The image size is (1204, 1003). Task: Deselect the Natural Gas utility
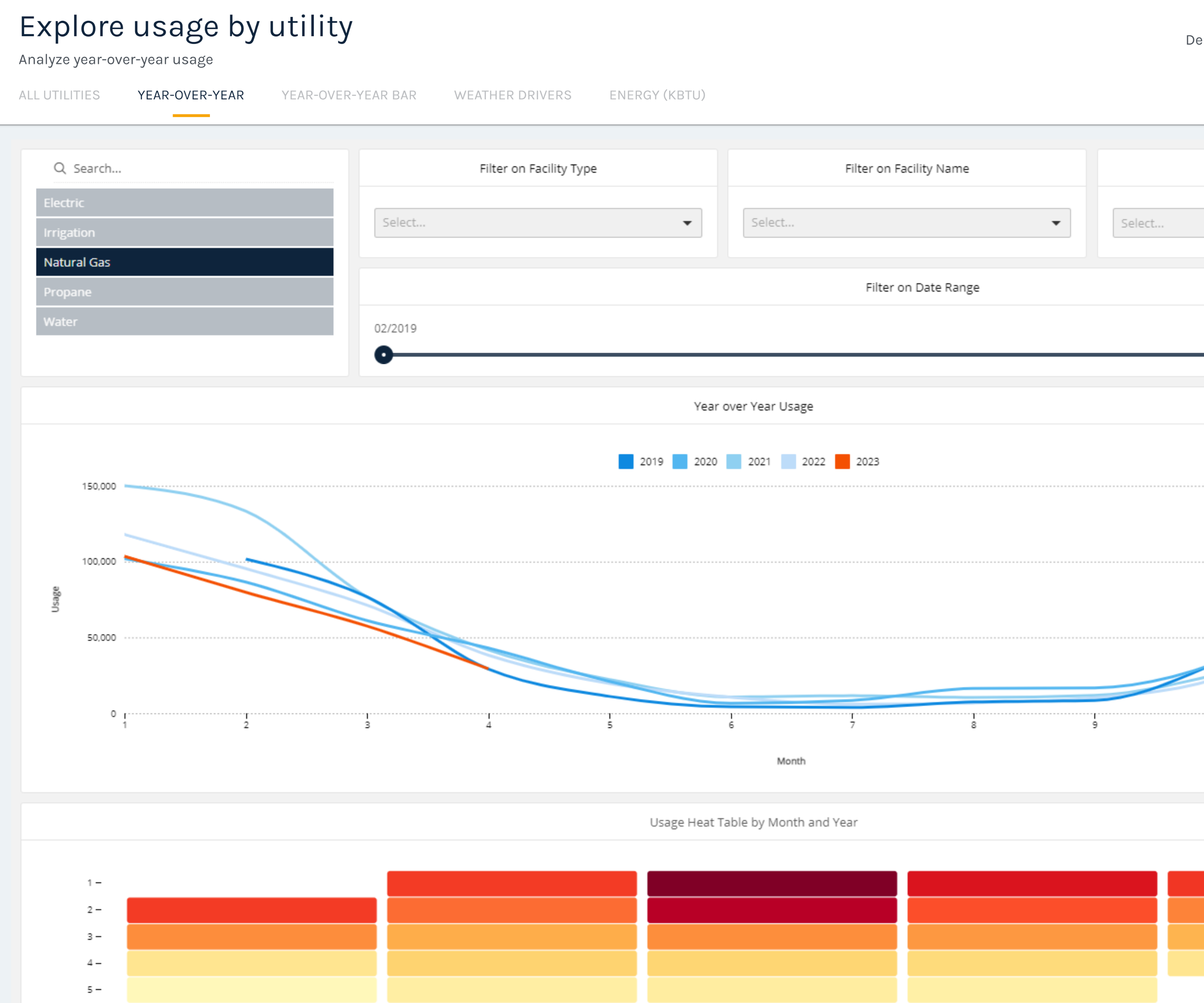pos(185,262)
